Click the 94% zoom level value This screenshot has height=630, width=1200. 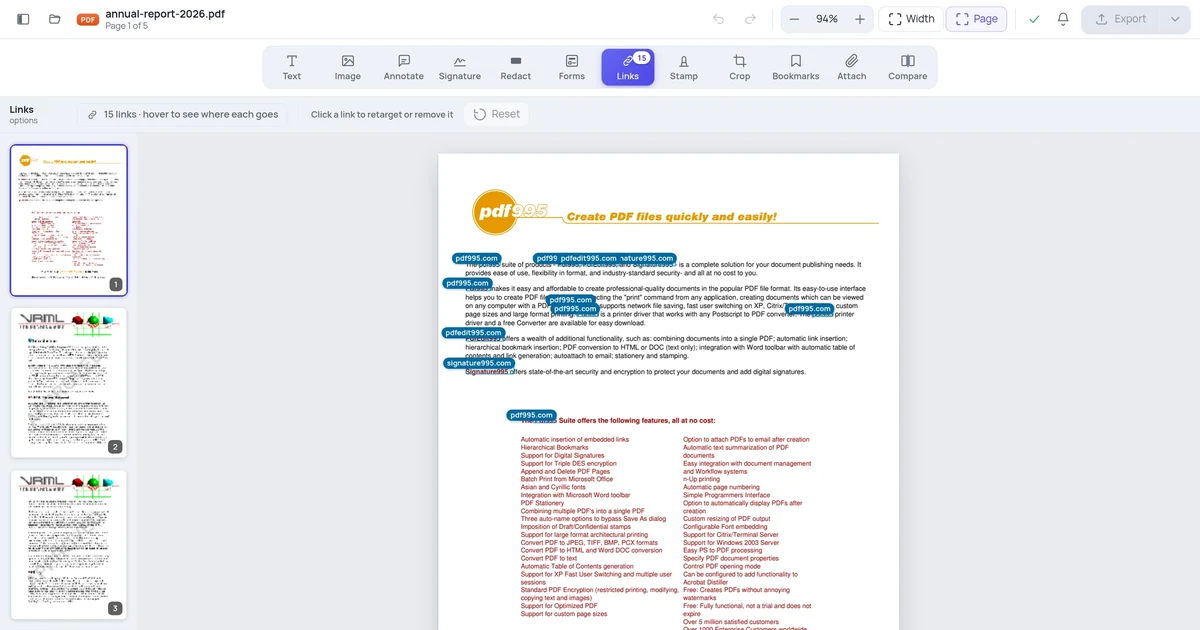[827, 19]
